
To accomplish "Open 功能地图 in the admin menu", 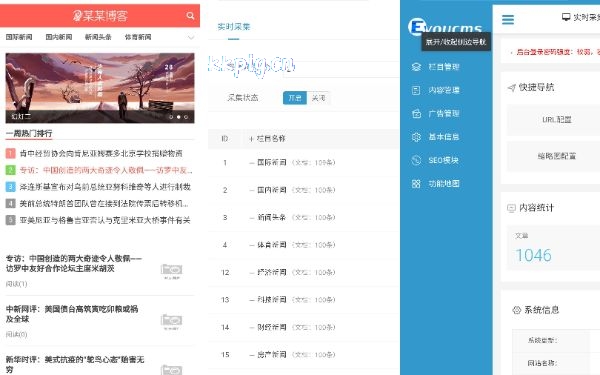I will tap(444, 184).
